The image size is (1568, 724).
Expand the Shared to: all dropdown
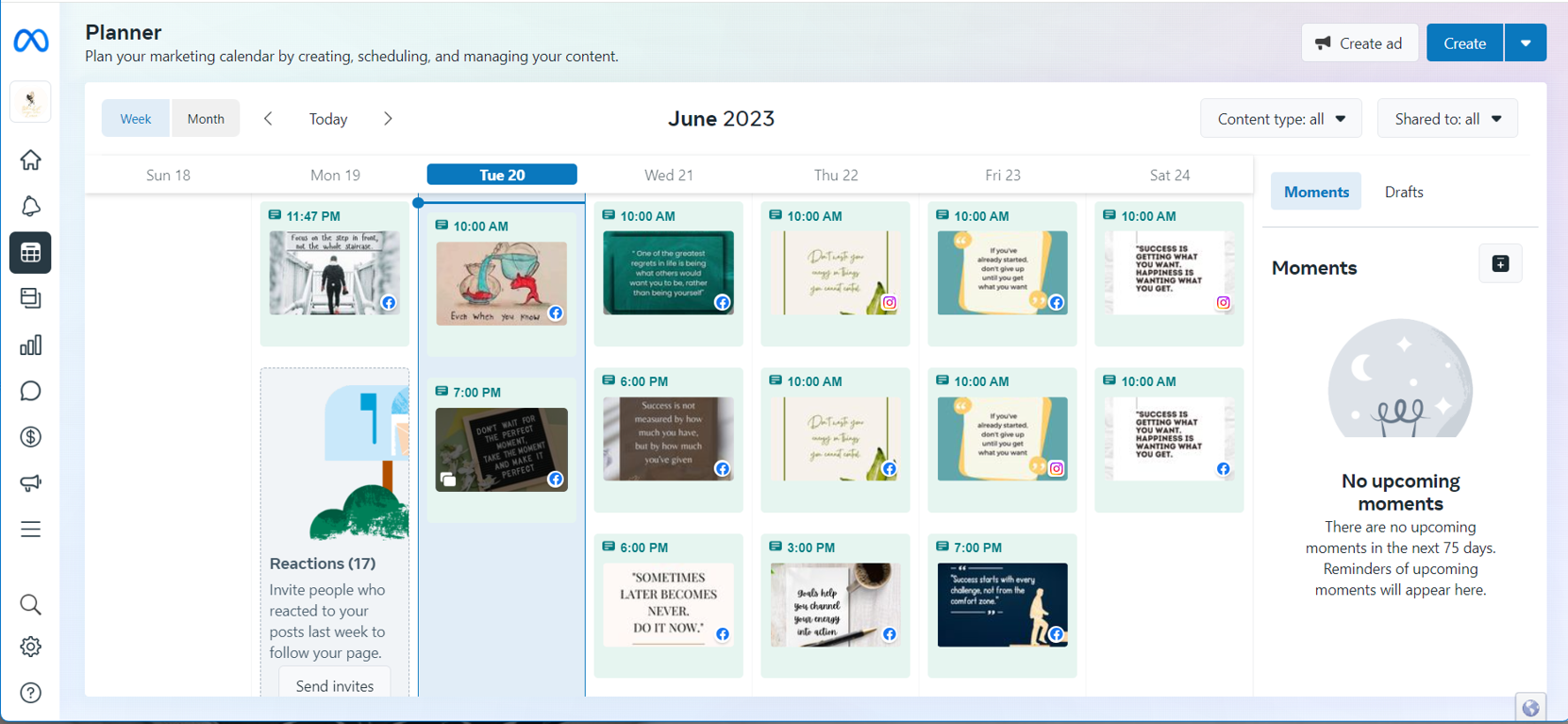(x=1447, y=119)
